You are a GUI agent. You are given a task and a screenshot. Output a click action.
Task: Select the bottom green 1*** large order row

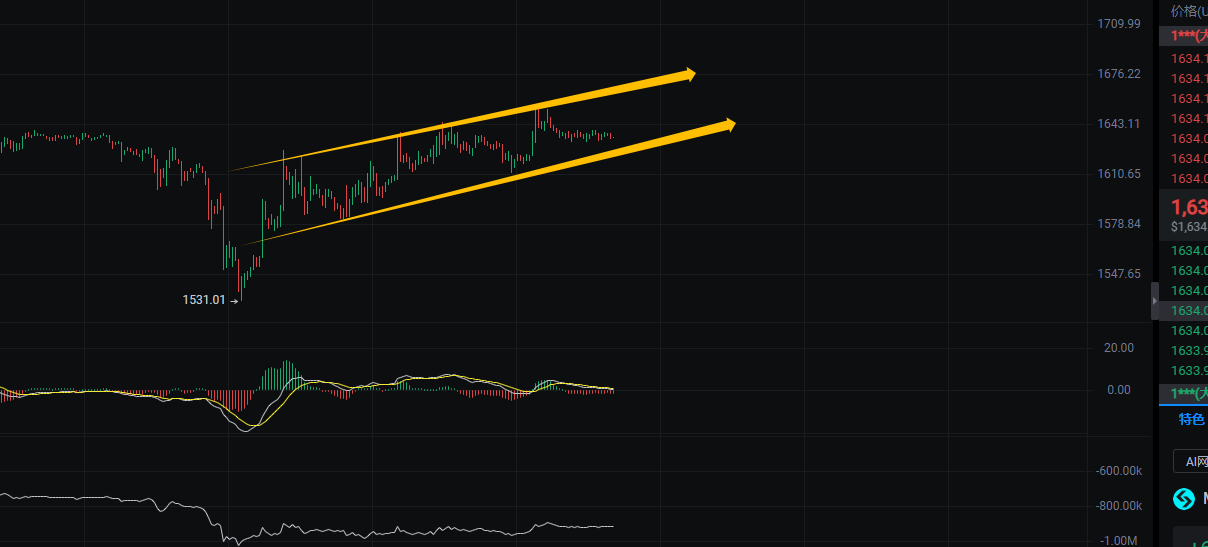pyautogui.click(x=1184, y=393)
